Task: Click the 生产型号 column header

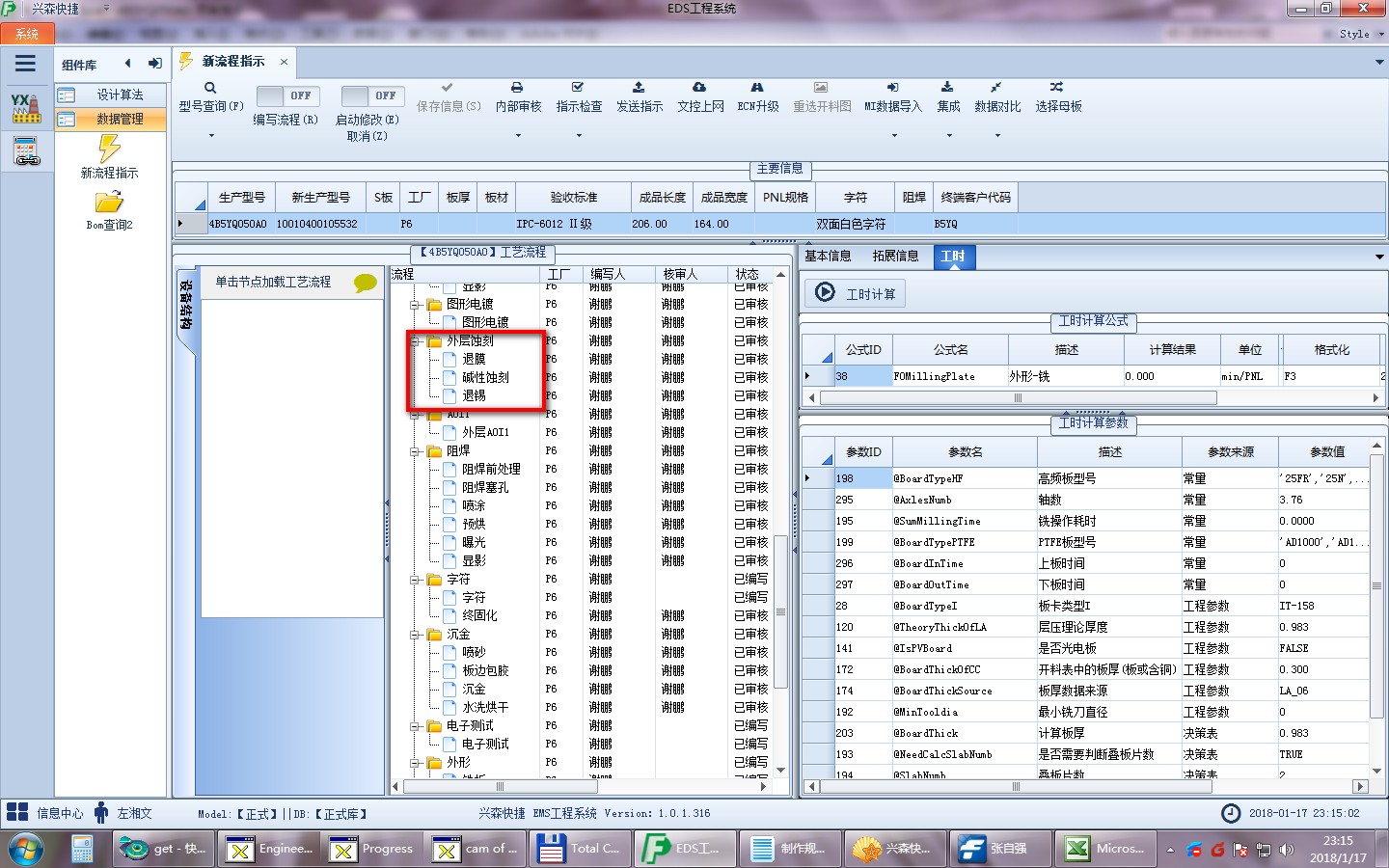Action: coord(241,197)
